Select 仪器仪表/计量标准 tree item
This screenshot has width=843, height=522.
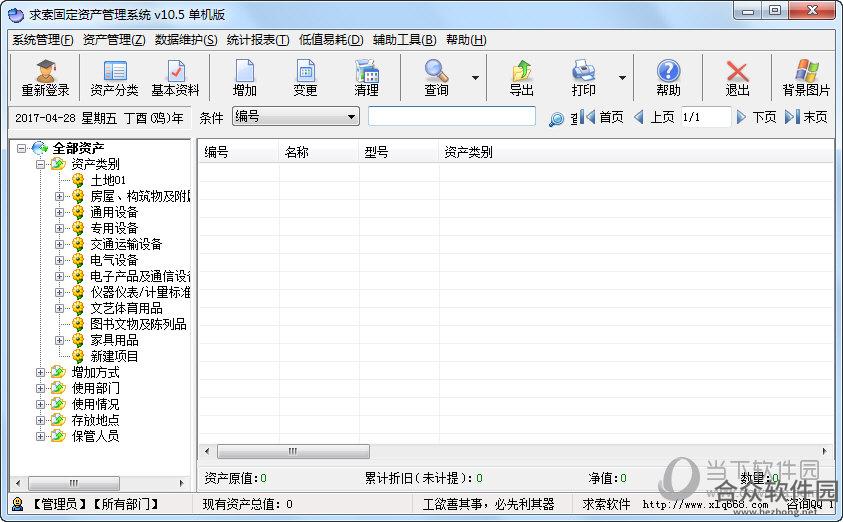pyautogui.click(x=140, y=292)
